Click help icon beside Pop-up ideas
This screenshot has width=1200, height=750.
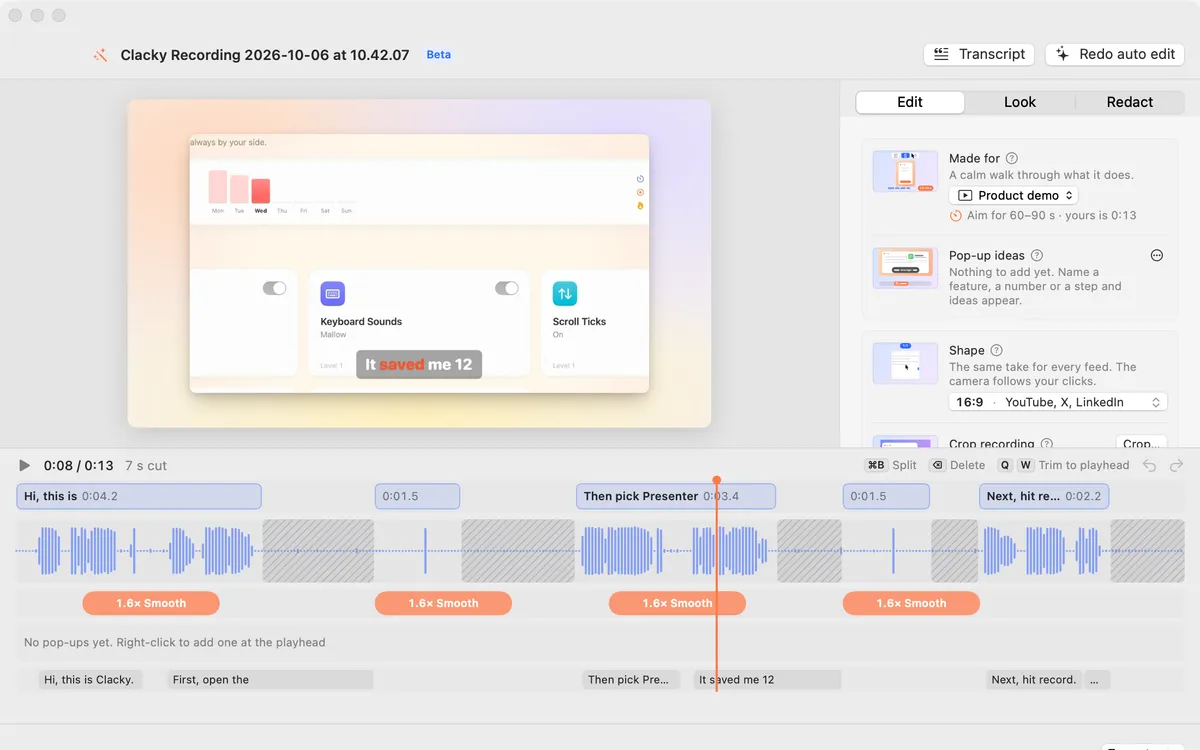click(1037, 255)
